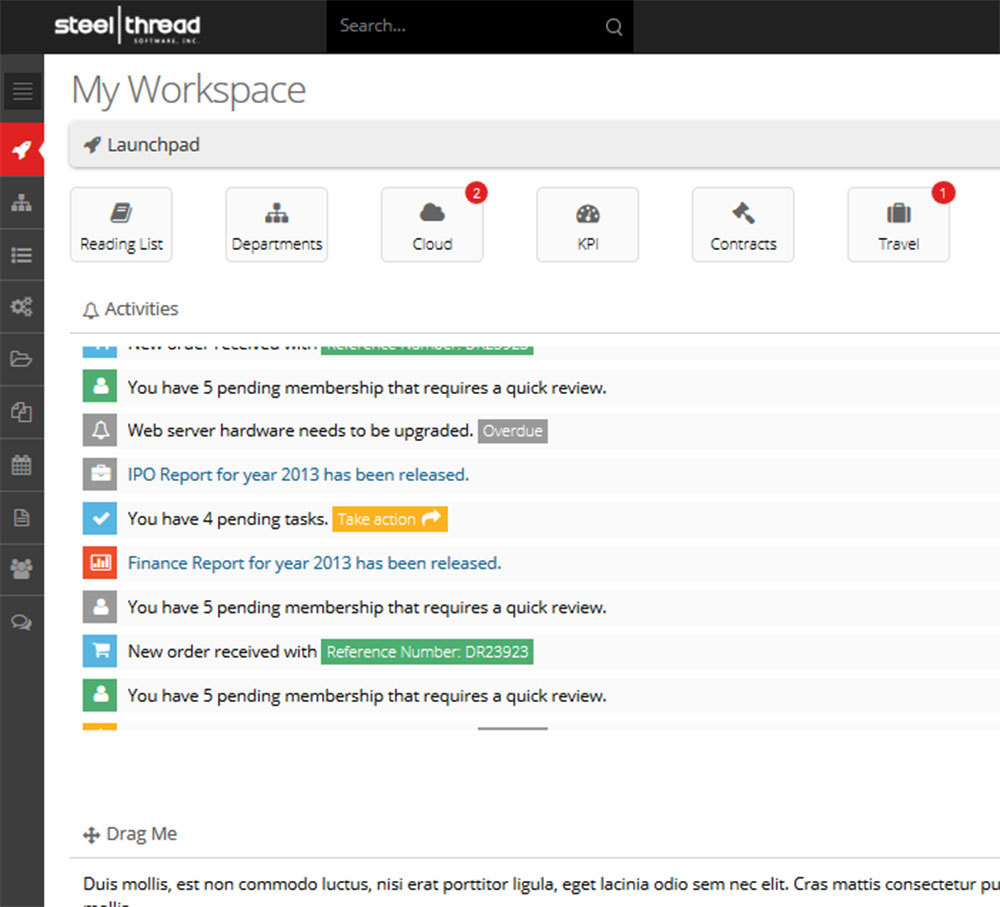
Task: Open the KPI launchpad tile
Action: pos(588,225)
